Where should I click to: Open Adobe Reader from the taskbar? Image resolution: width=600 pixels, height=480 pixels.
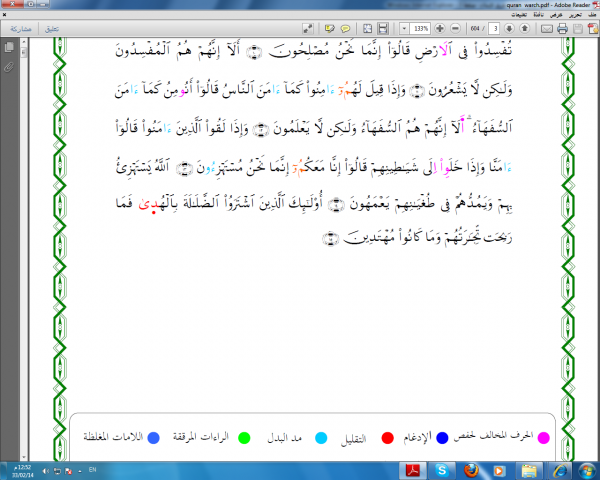click(x=412, y=470)
